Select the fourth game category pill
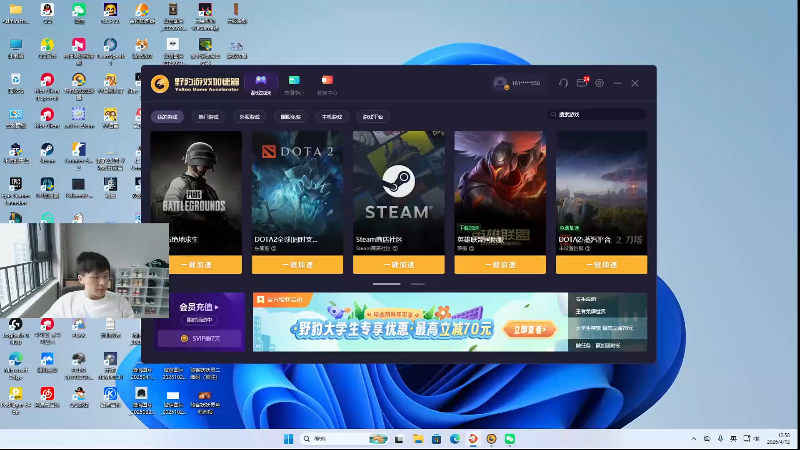 click(290, 117)
